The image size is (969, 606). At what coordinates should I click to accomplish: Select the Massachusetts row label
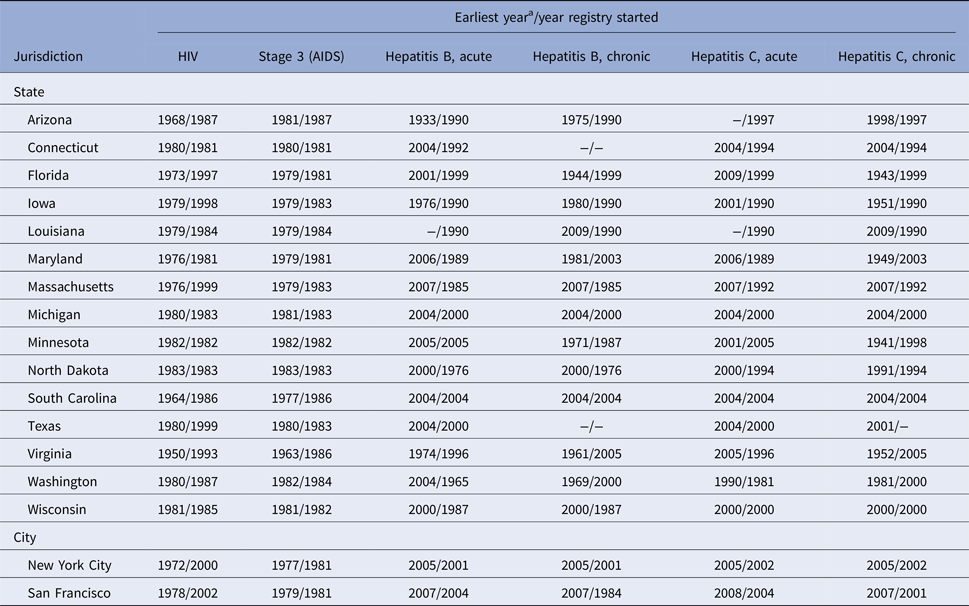pyautogui.click(x=70, y=287)
